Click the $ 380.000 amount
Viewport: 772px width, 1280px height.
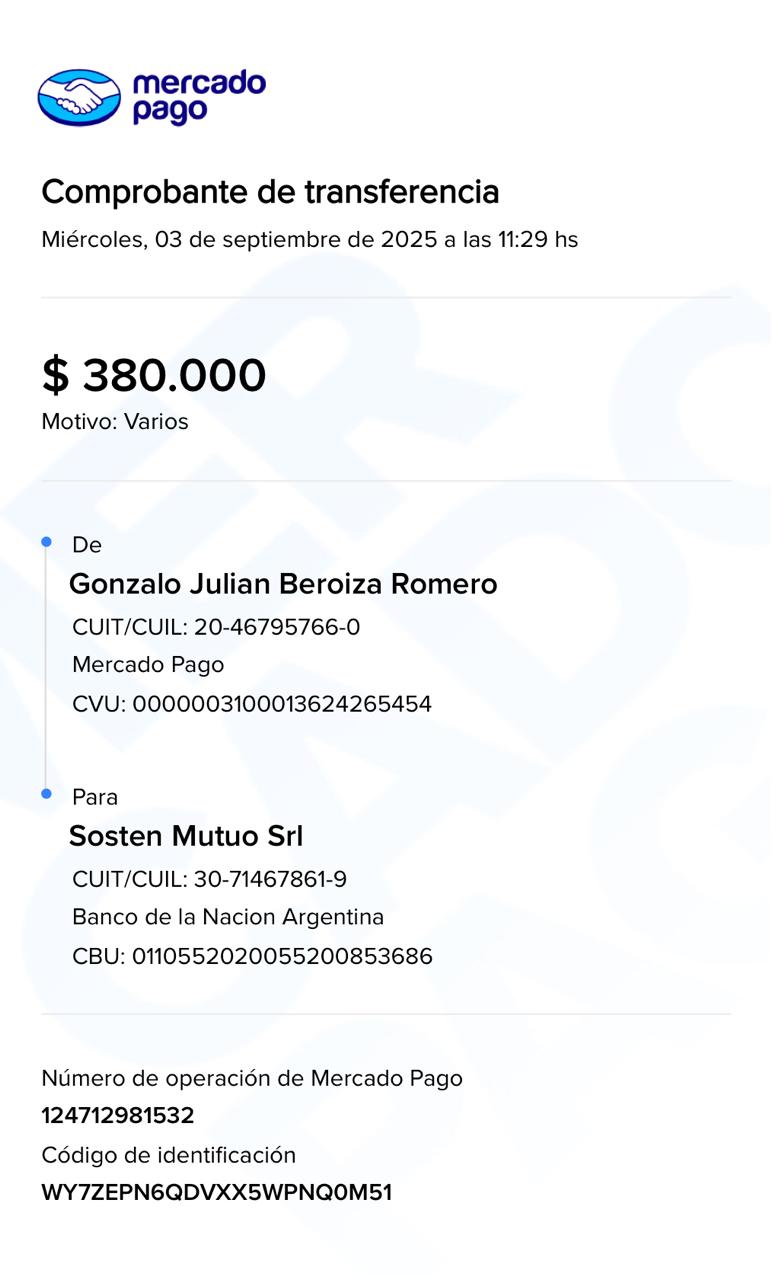pyautogui.click(x=154, y=375)
